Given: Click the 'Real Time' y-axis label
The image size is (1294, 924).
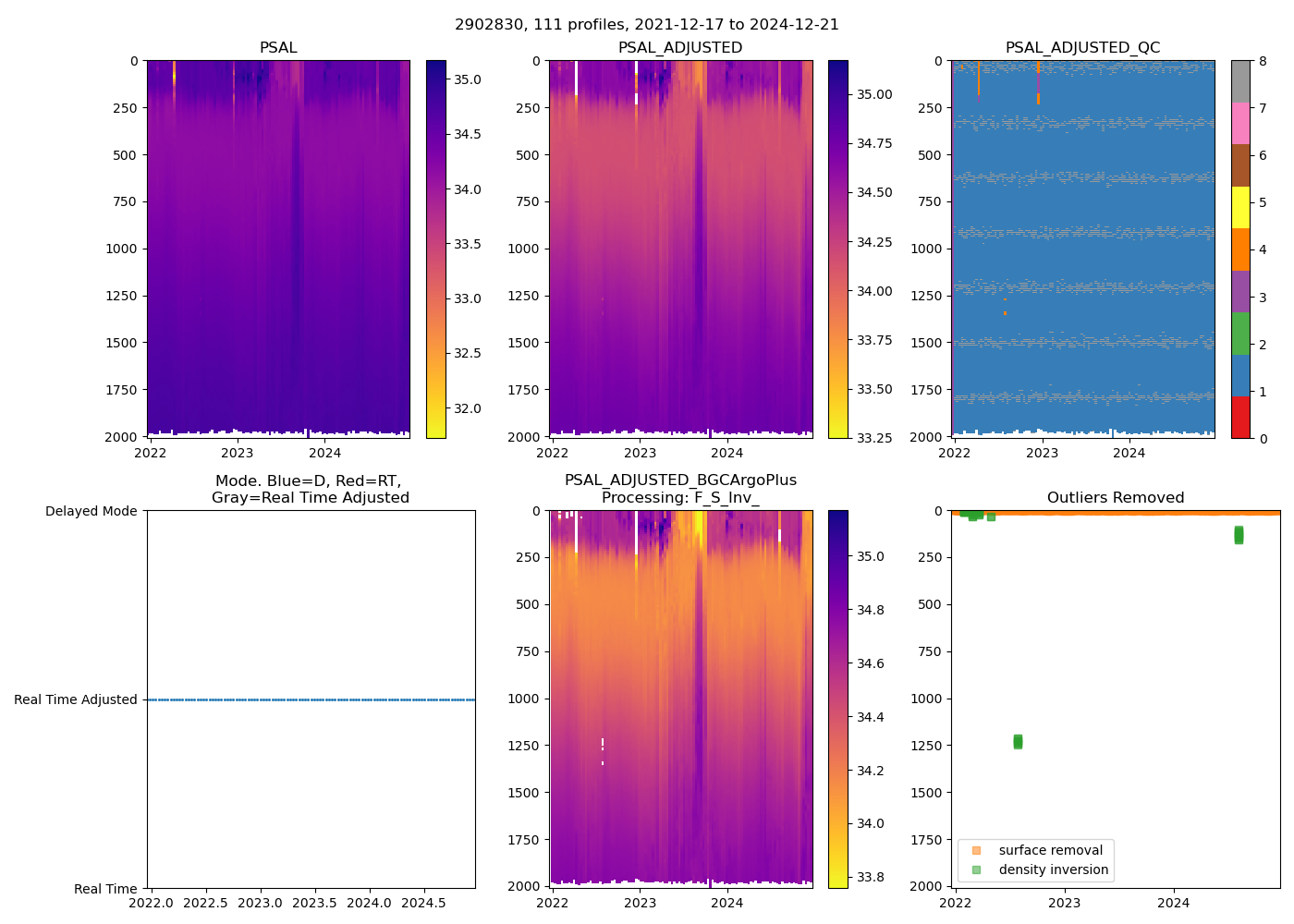Looking at the screenshot, I should (105, 889).
